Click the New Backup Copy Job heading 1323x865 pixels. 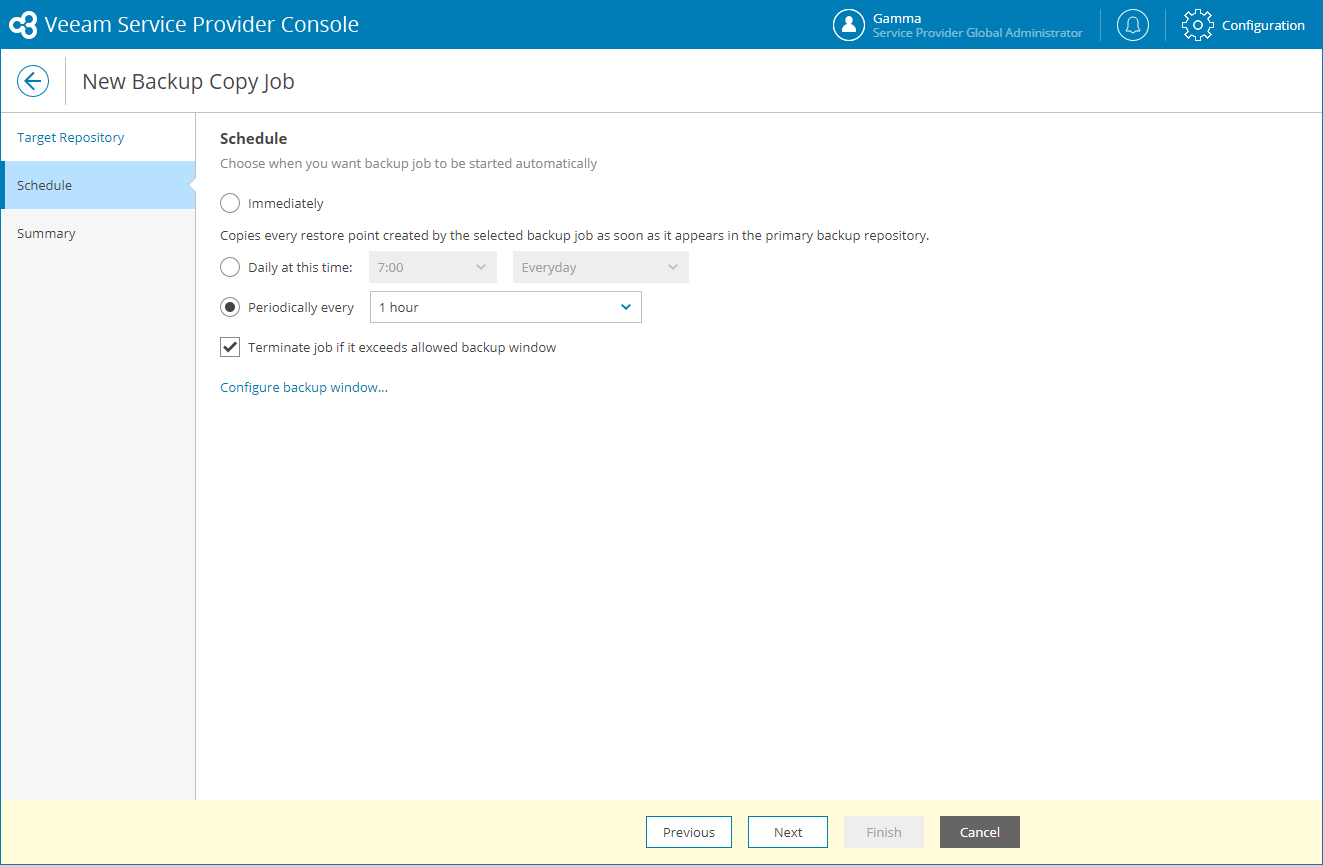coord(188,81)
